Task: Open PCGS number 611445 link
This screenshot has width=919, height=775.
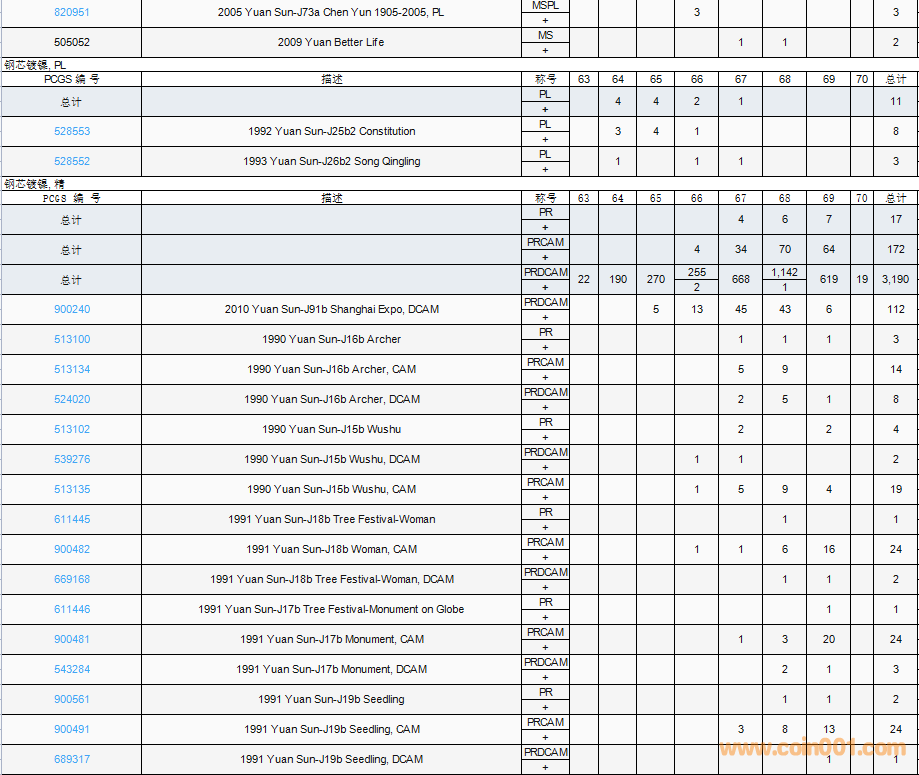Action: point(71,519)
